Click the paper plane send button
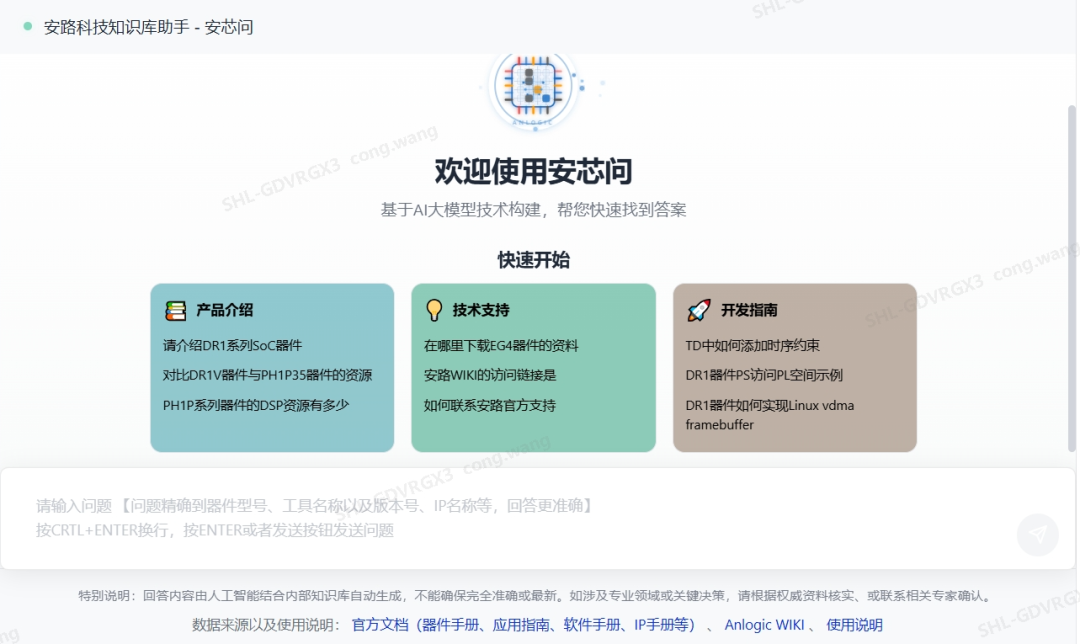The image size is (1080, 644). (1037, 535)
